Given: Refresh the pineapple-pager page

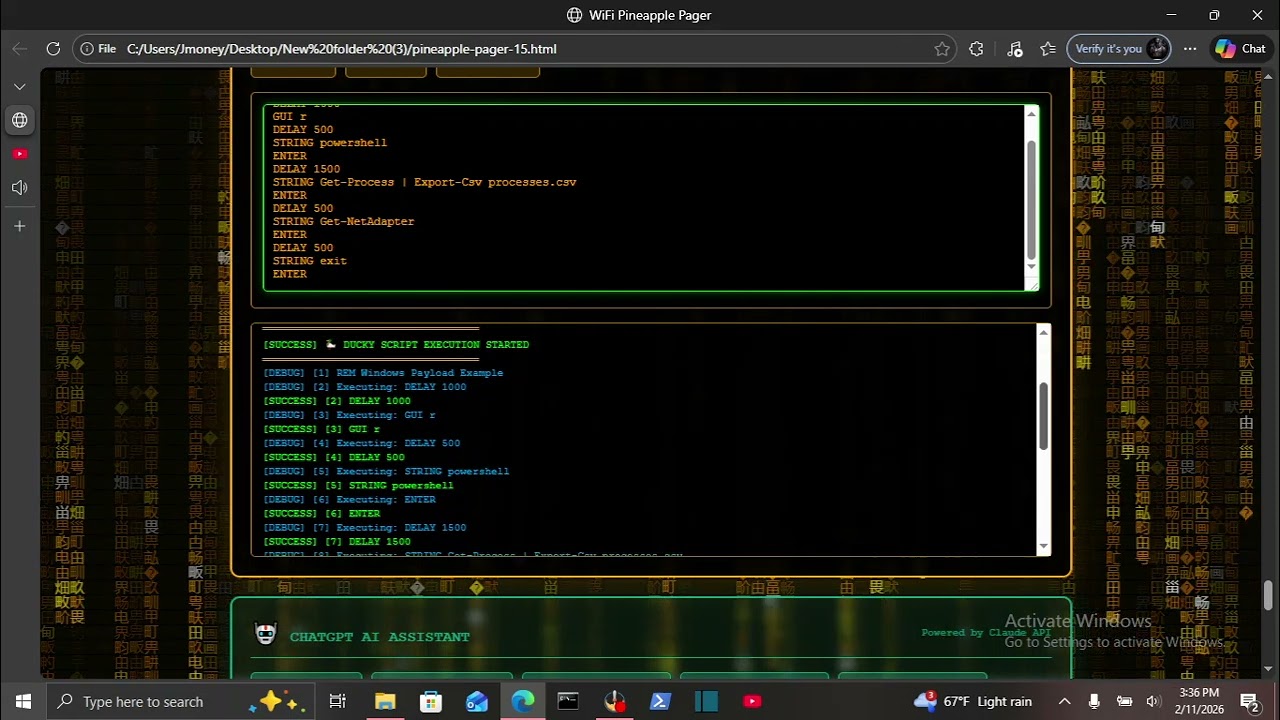Looking at the screenshot, I should pyautogui.click(x=53, y=48).
